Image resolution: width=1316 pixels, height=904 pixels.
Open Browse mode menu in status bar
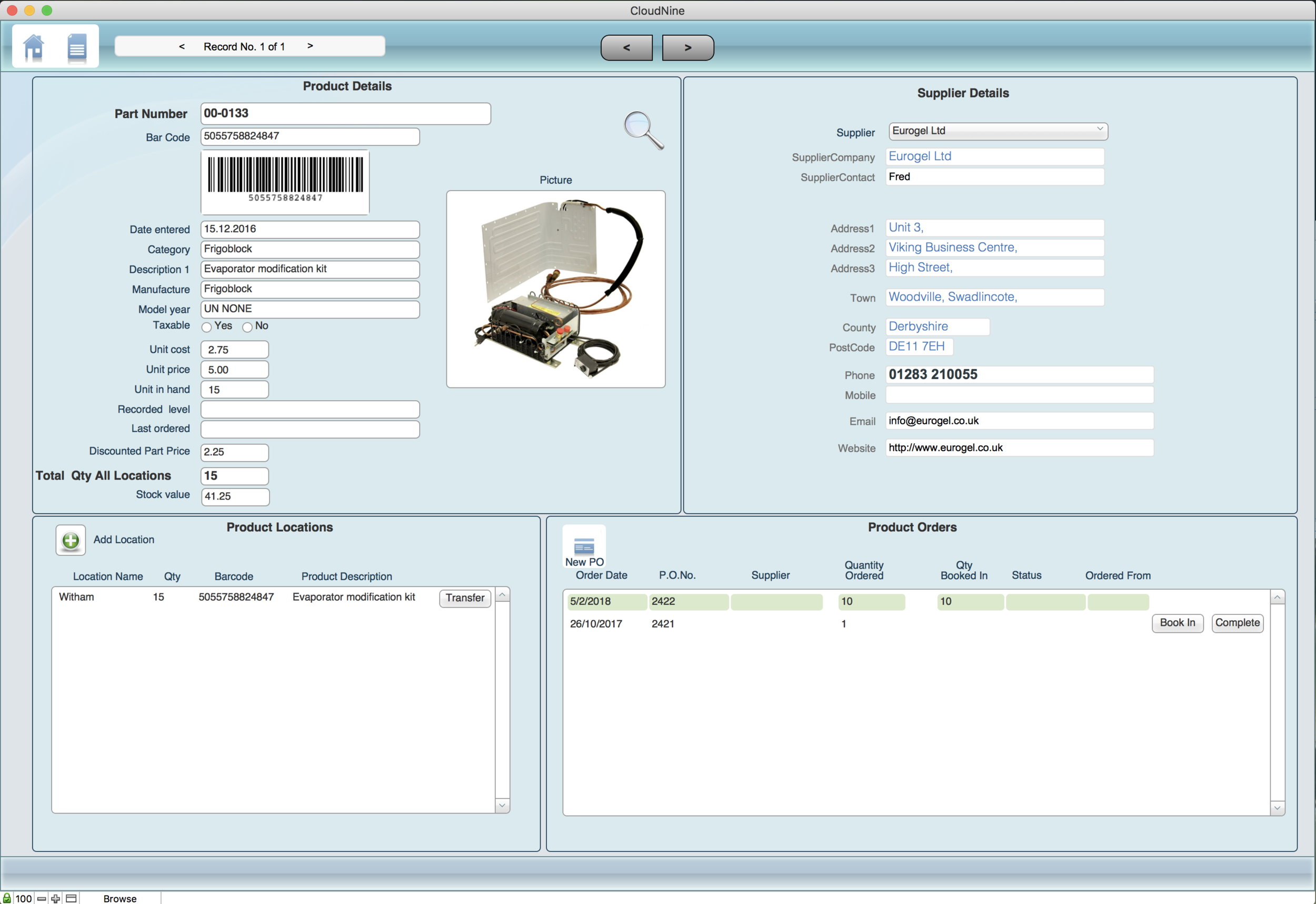120,898
